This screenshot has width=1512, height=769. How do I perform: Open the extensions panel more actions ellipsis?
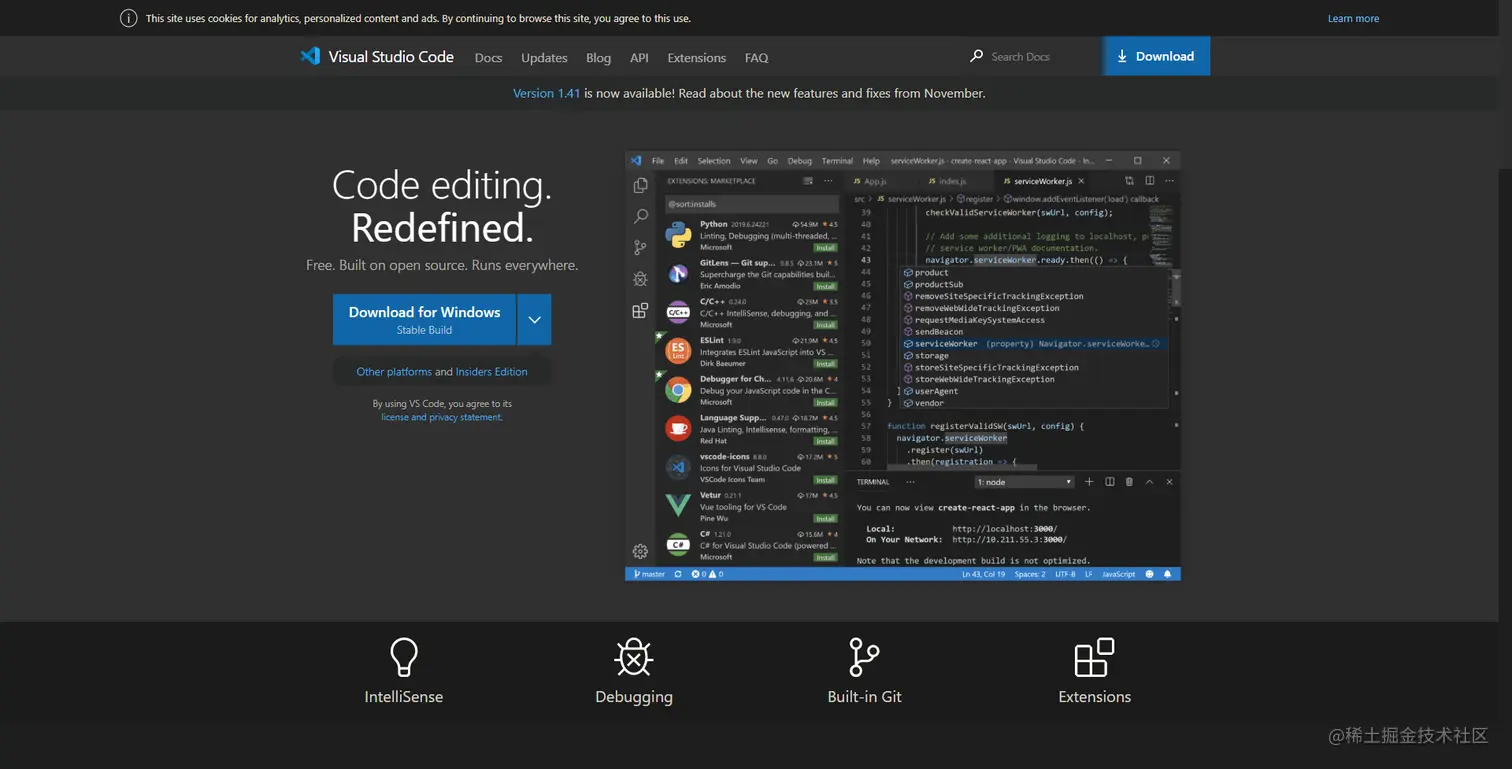(x=828, y=181)
